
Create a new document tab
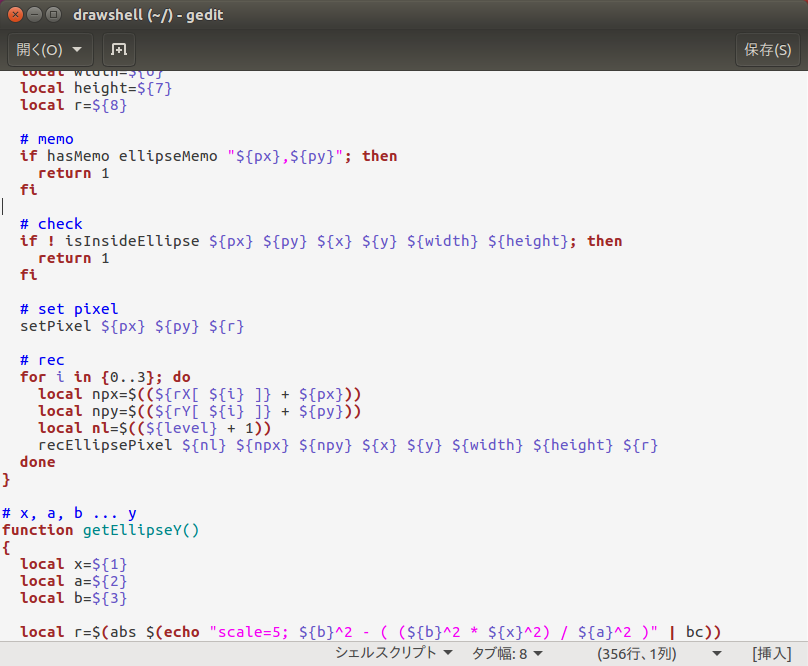[118, 49]
